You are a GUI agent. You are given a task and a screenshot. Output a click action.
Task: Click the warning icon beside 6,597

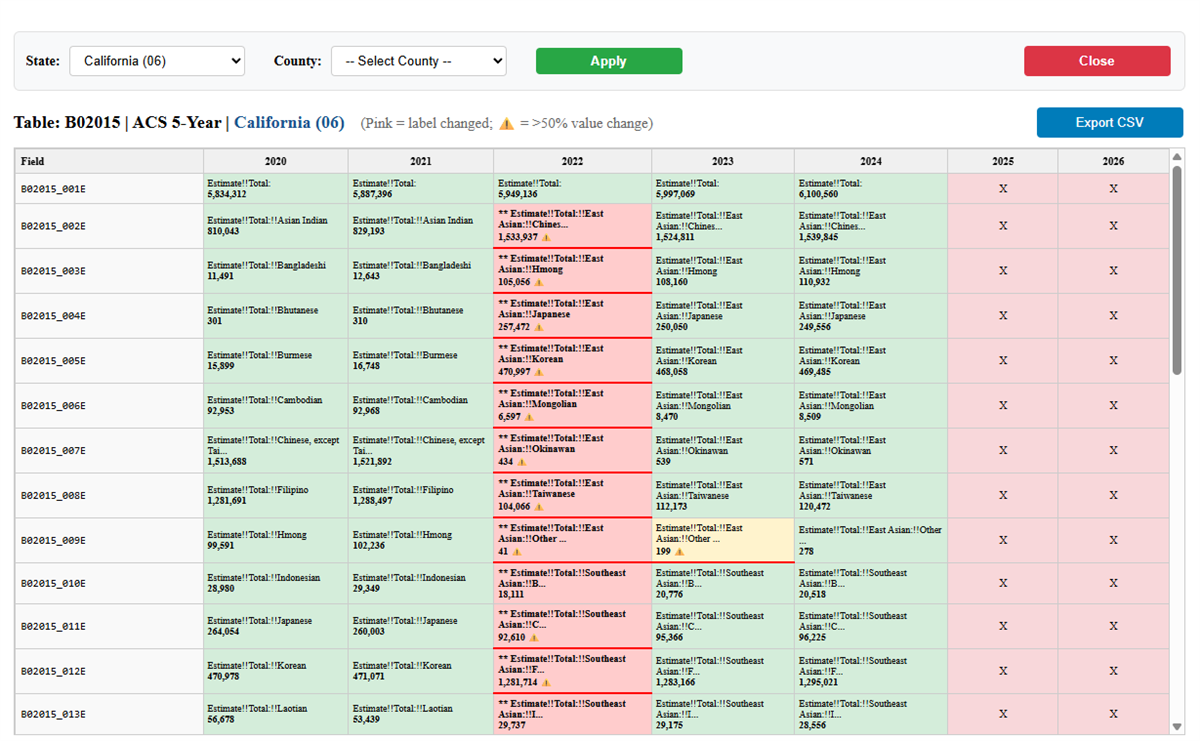click(x=529, y=417)
